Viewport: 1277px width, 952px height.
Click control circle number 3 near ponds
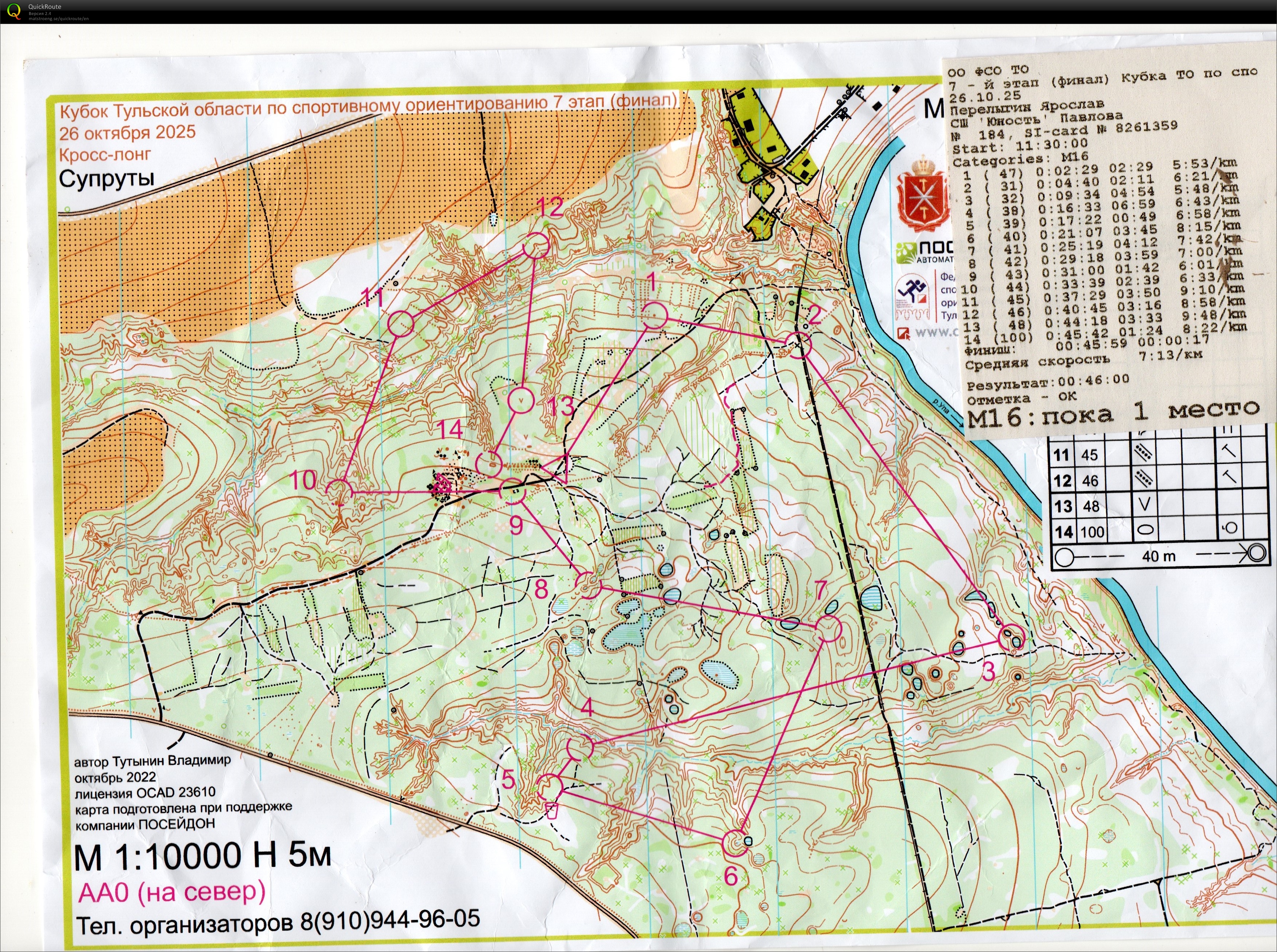tap(1011, 638)
